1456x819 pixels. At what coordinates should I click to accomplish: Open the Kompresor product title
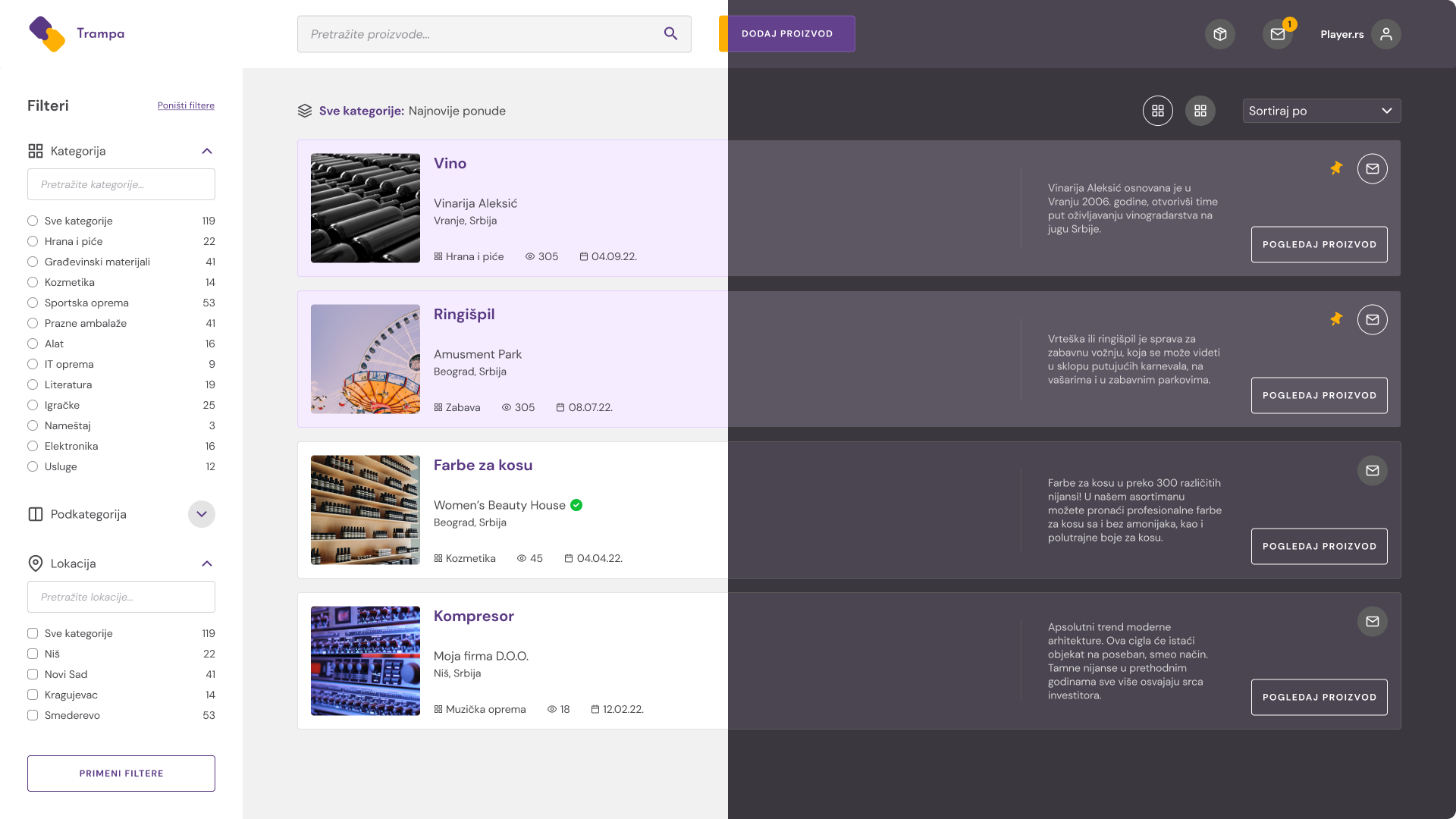click(x=473, y=616)
